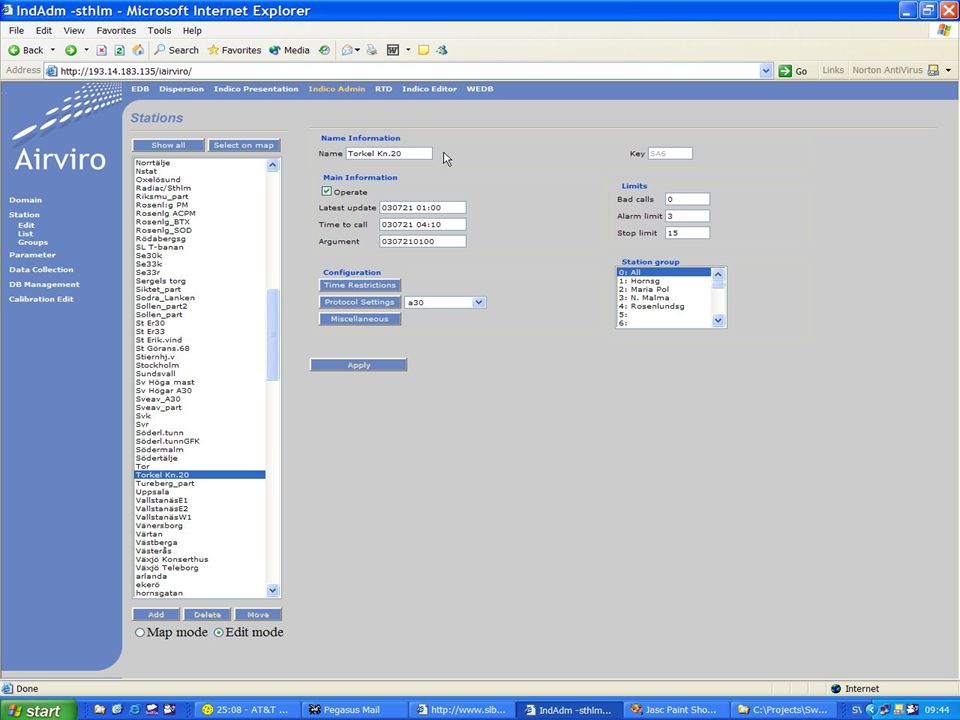This screenshot has height=720, width=960.
Task: Select the Map mode radio button
Action: [x=140, y=632]
